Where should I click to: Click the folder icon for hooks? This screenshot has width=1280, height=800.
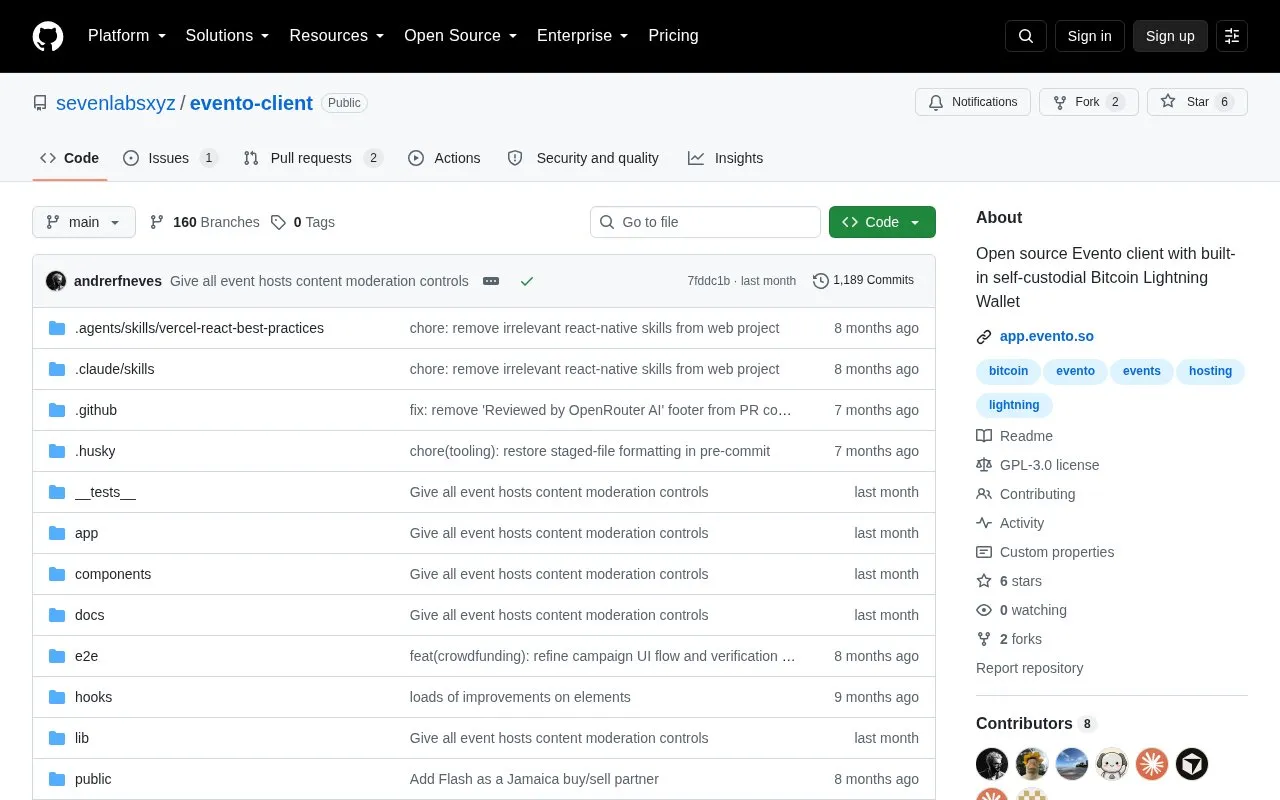tap(57, 697)
